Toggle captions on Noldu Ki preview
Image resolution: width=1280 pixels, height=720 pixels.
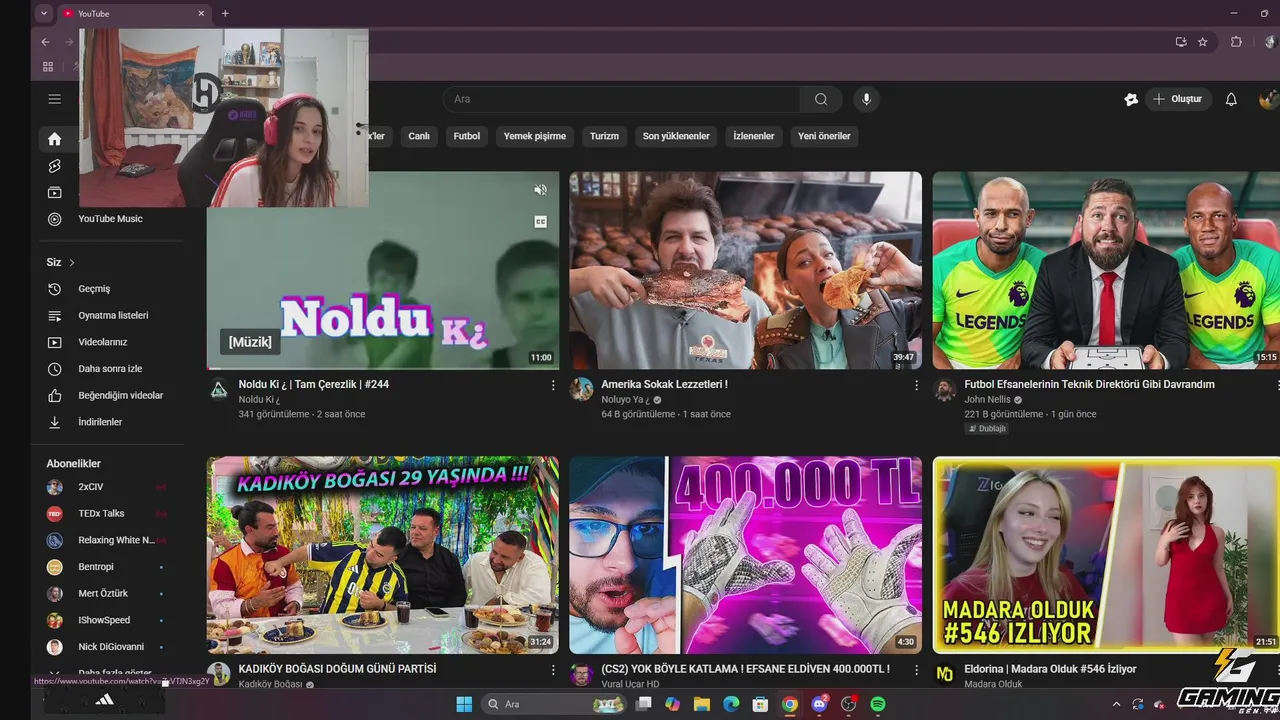[x=540, y=222]
